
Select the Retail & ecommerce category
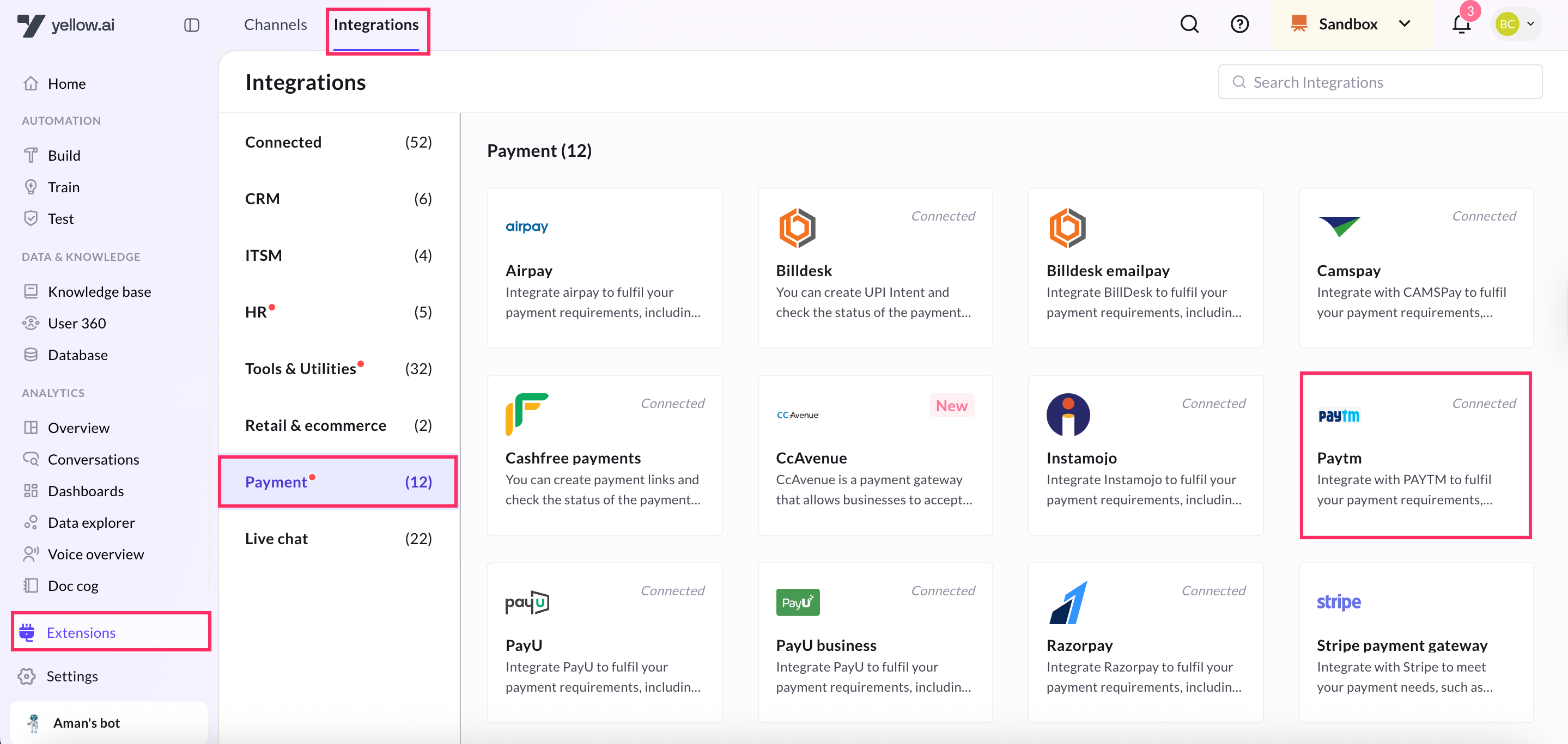coord(338,425)
